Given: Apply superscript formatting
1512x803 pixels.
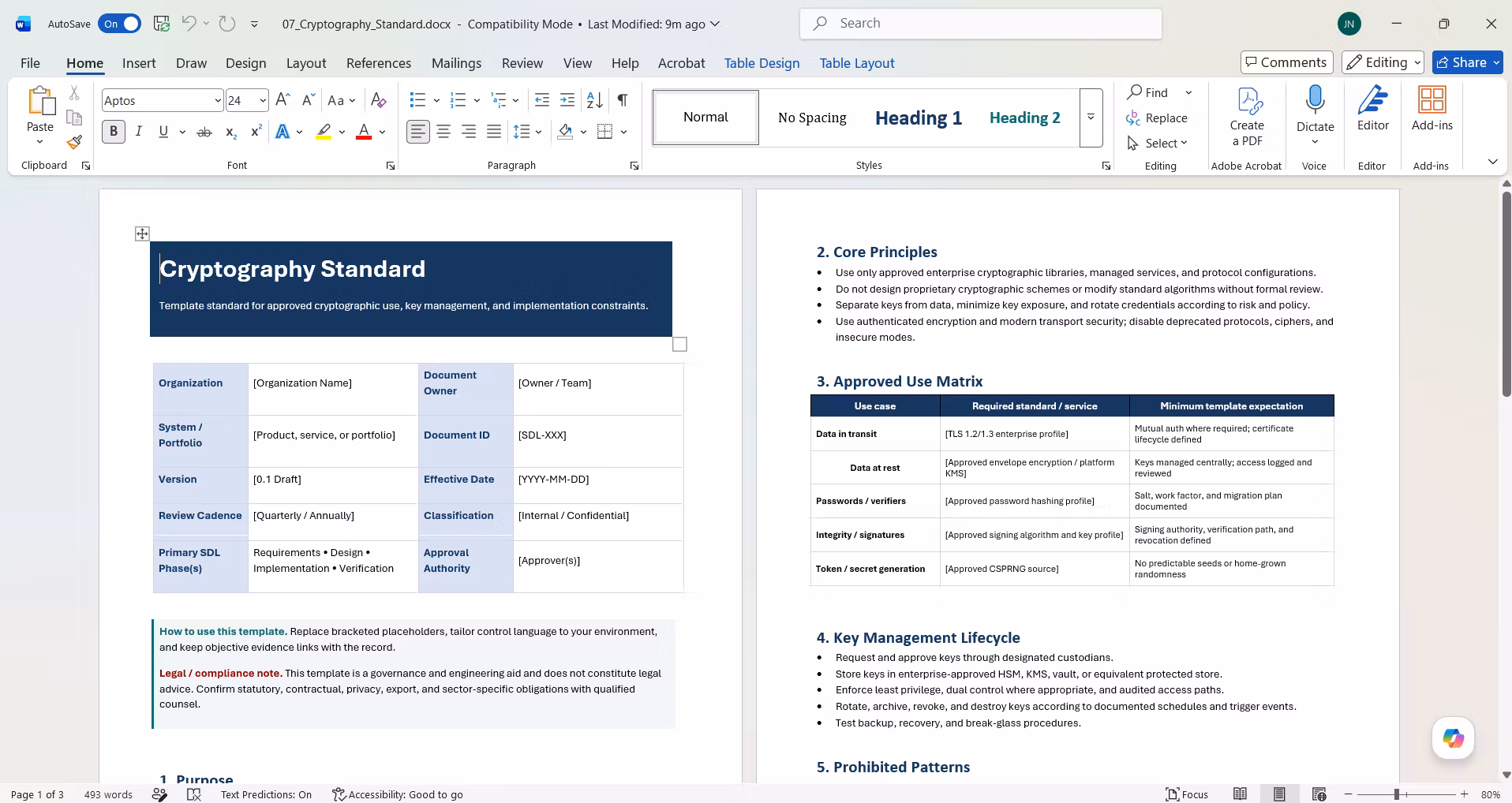Looking at the screenshot, I should [256, 132].
